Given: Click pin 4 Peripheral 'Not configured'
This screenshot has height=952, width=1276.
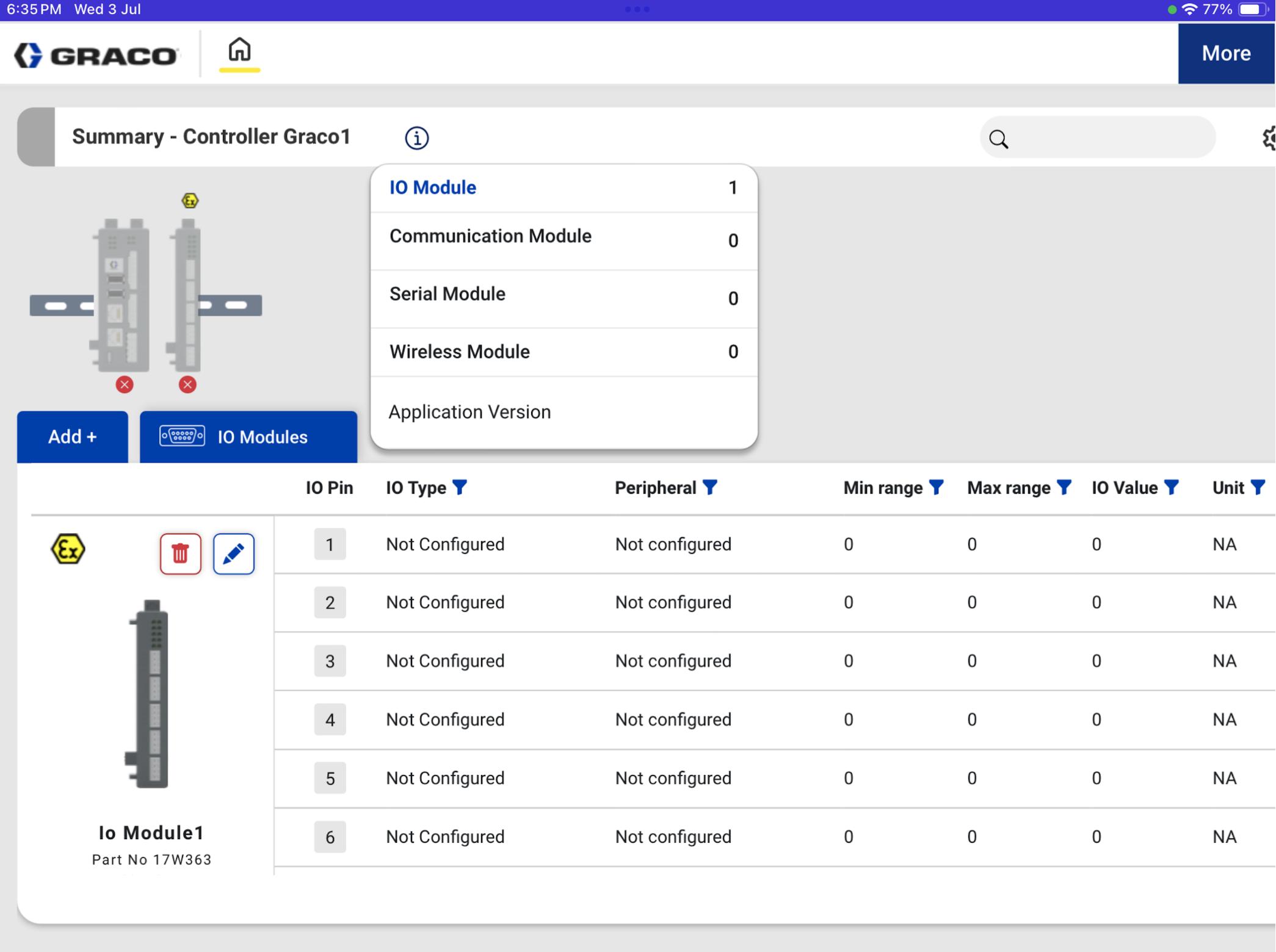Looking at the screenshot, I should (x=673, y=719).
